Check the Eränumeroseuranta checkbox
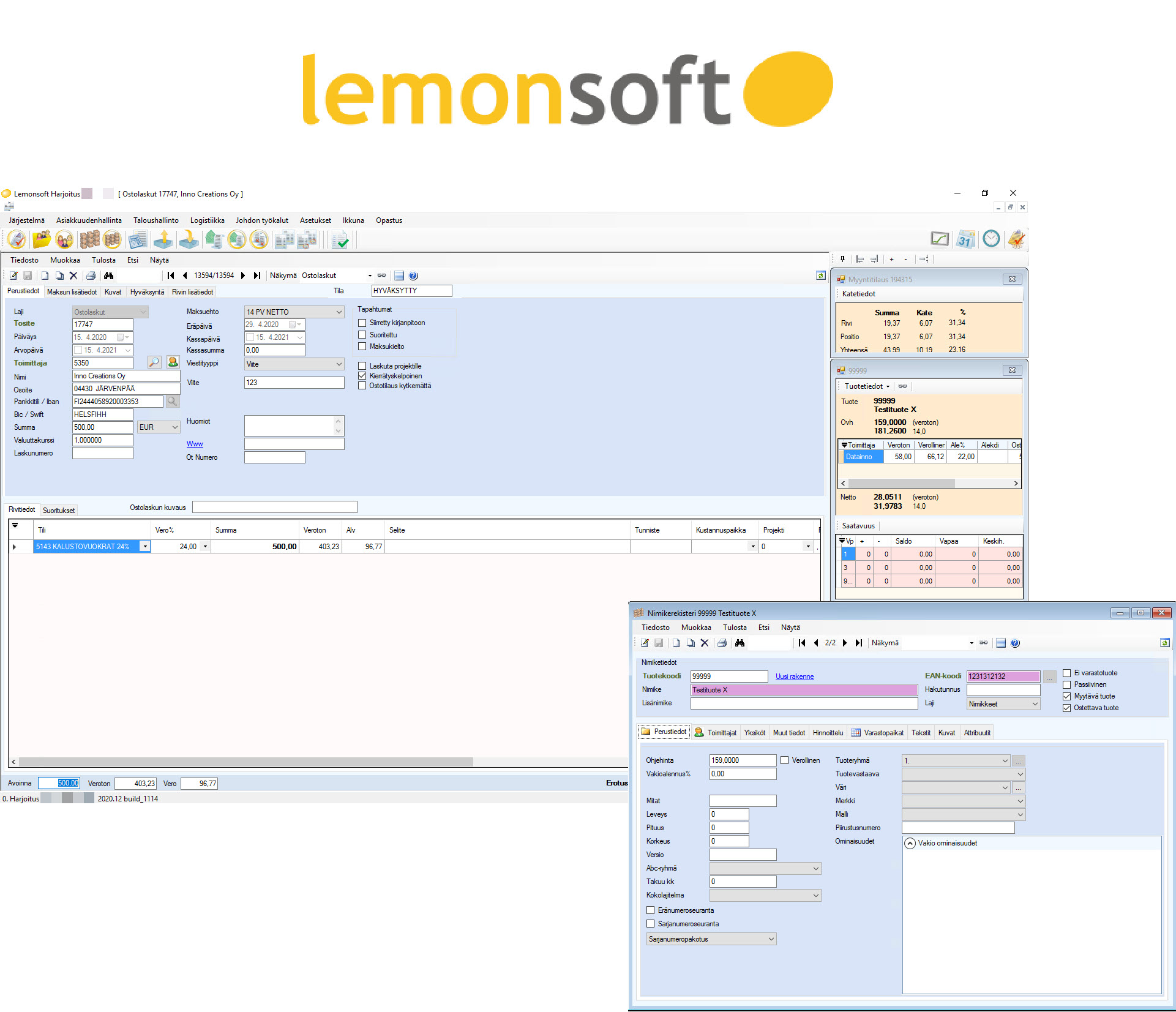 coord(651,910)
